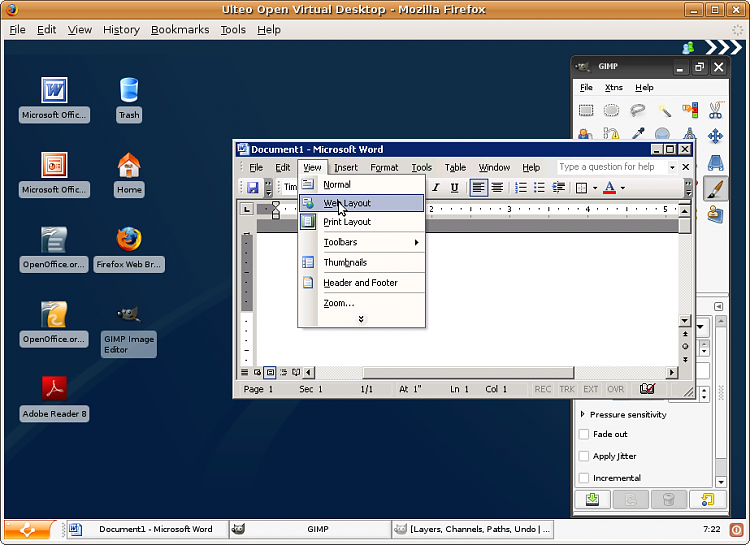
Task: Toggle REC indicator in Word status bar
Action: click(x=542, y=389)
